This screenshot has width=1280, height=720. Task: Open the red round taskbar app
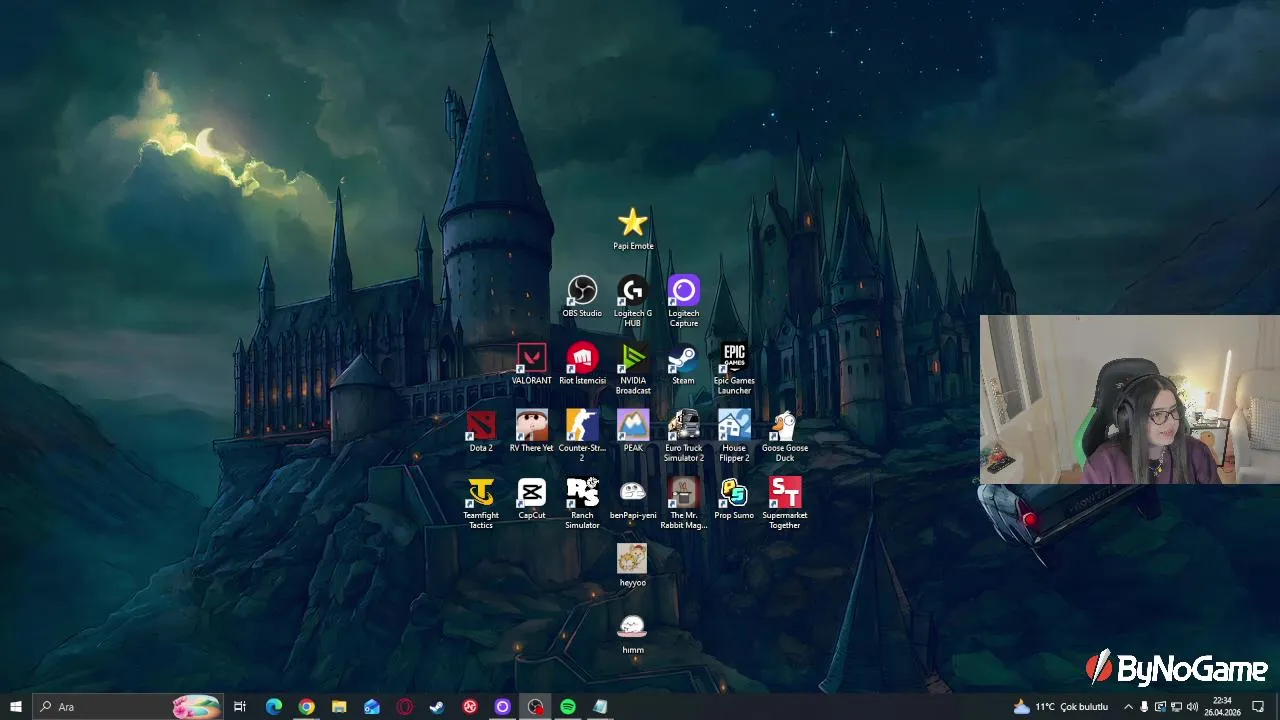click(470, 707)
